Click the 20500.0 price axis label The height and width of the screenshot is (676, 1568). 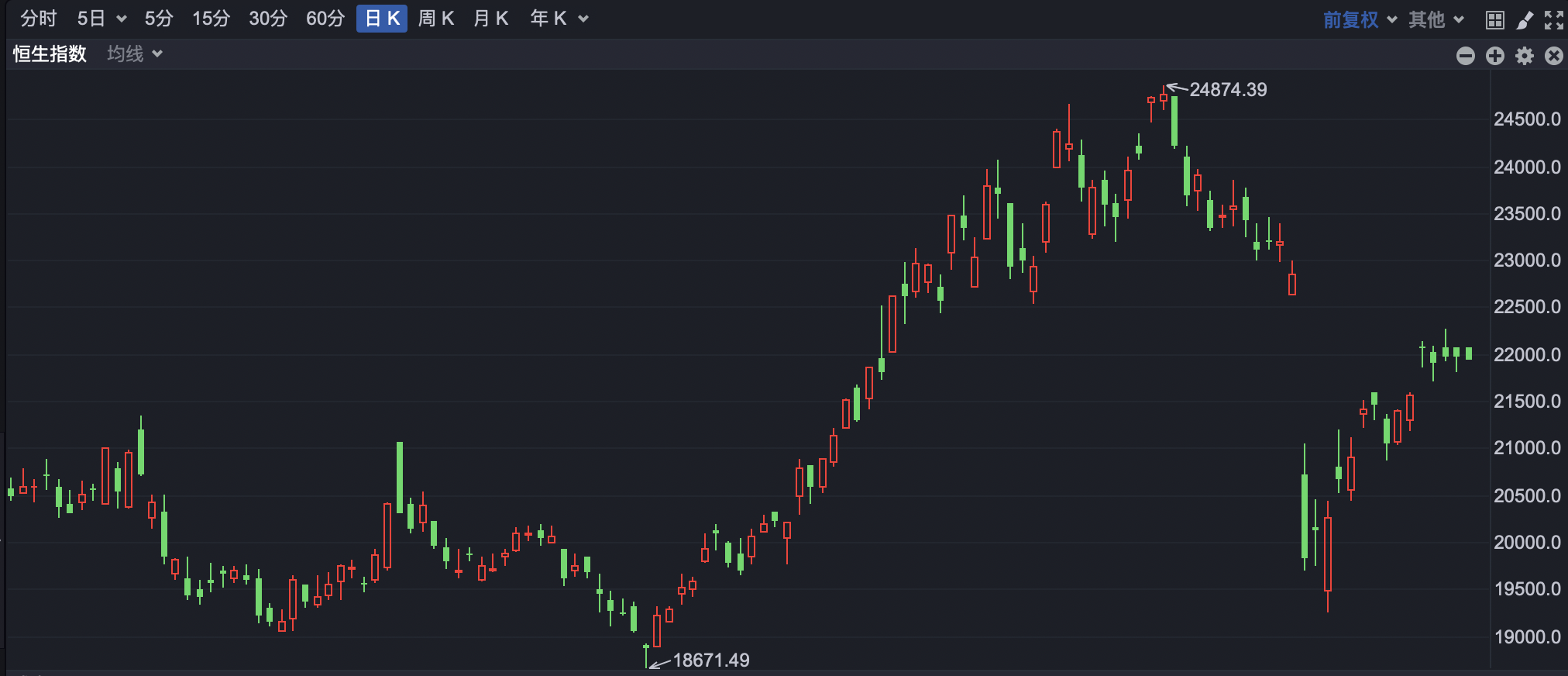pyautogui.click(x=1527, y=496)
